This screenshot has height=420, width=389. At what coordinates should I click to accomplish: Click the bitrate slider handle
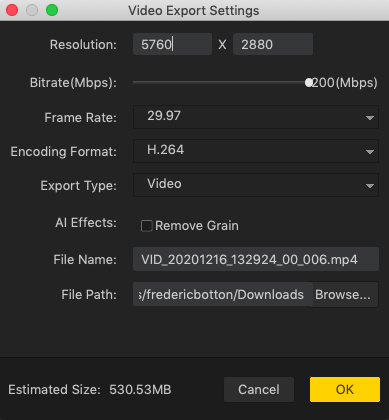click(309, 82)
